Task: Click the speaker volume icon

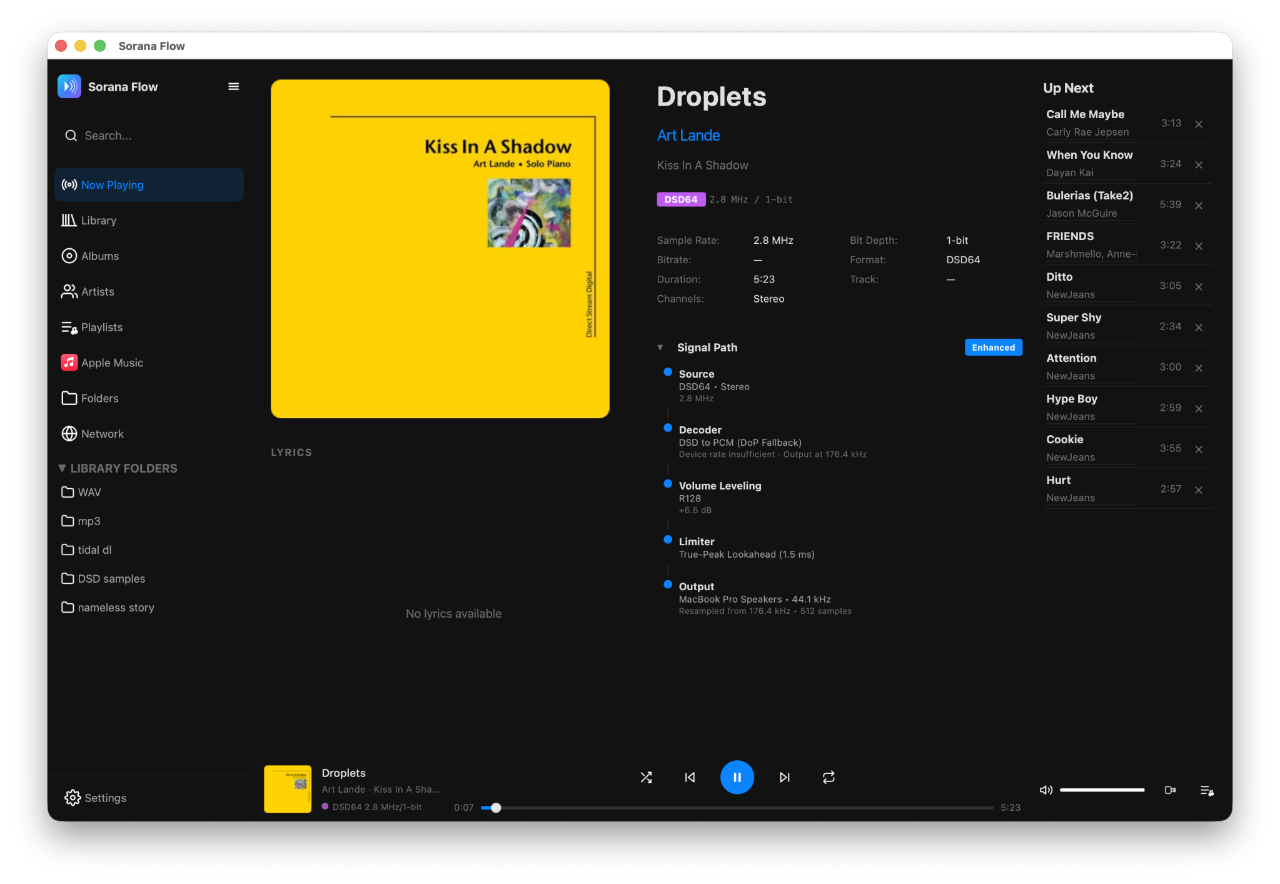Action: click(x=1046, y=790)
